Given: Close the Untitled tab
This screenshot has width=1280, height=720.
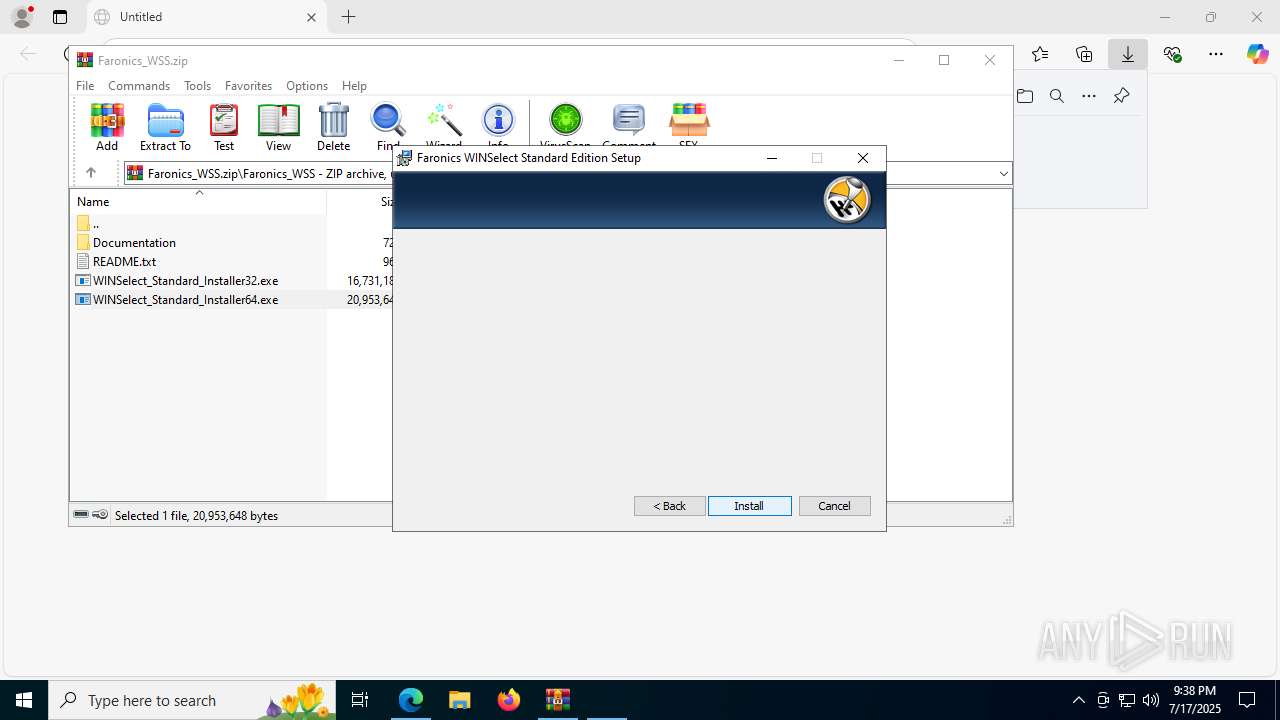Looking at the screenshot, I should [x=311, y=17].
